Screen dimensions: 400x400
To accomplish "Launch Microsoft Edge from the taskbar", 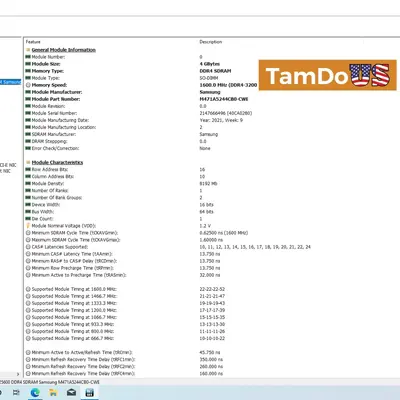I will coord(35,393).
